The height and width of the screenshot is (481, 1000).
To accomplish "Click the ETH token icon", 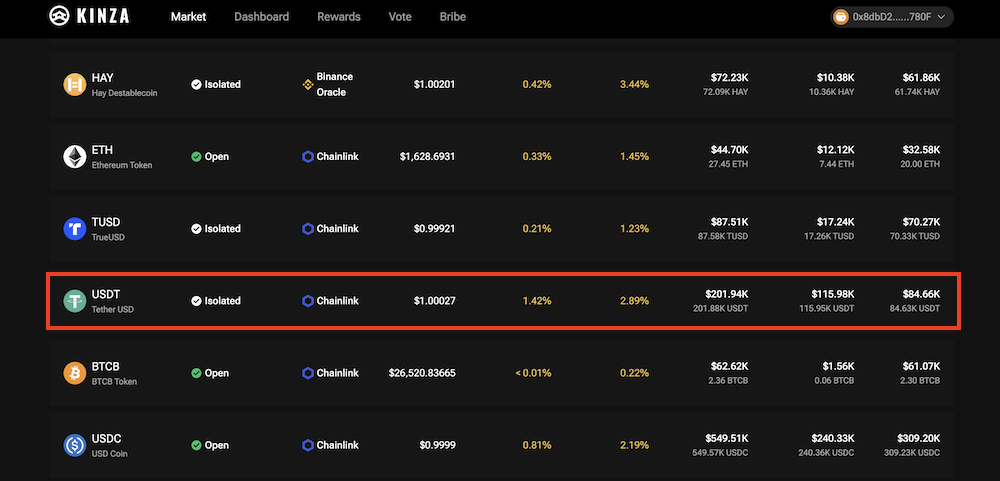I will (x=75, y=156).
